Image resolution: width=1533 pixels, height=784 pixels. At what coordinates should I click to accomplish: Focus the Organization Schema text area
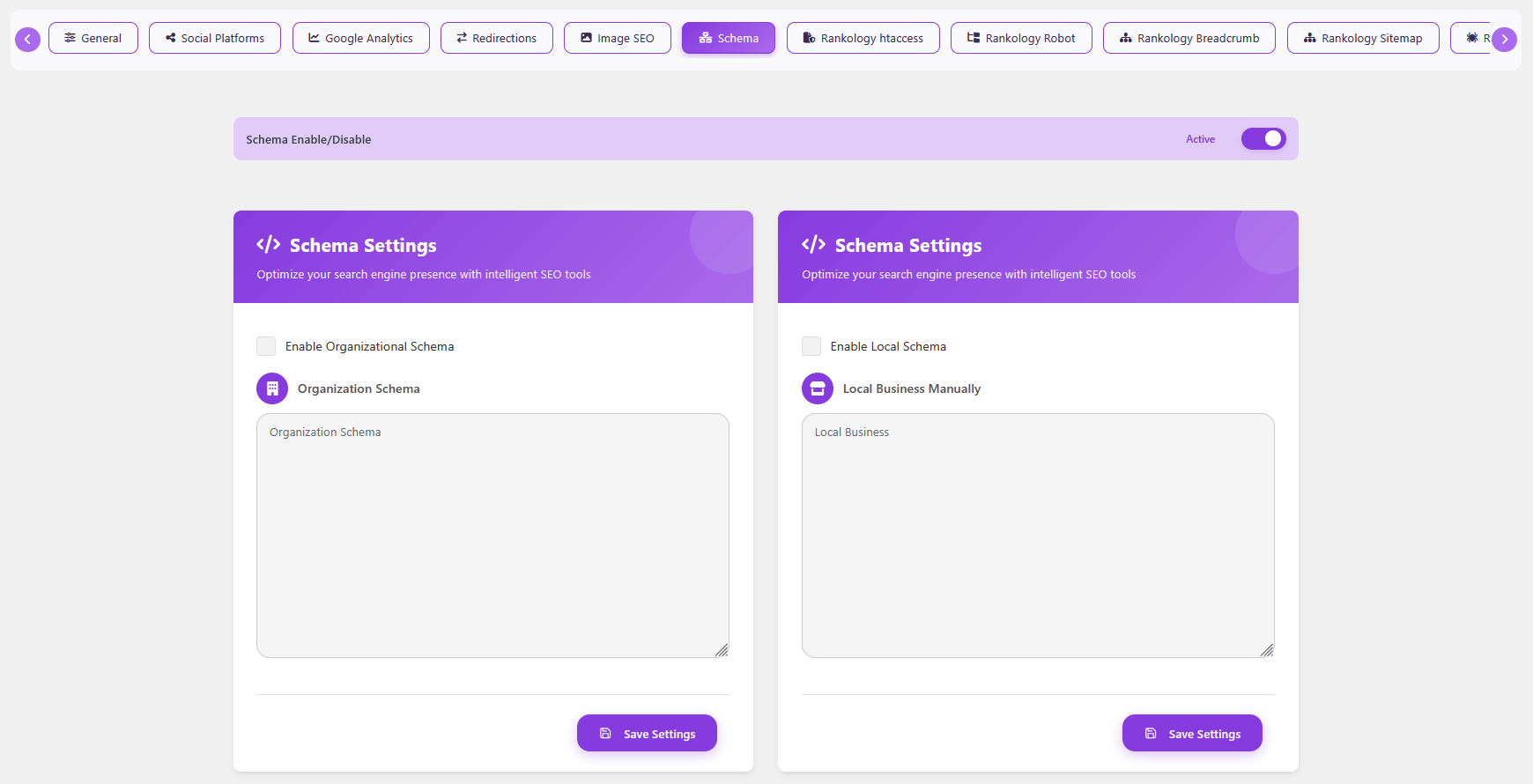pyautogui.click(x=492, y=536)
